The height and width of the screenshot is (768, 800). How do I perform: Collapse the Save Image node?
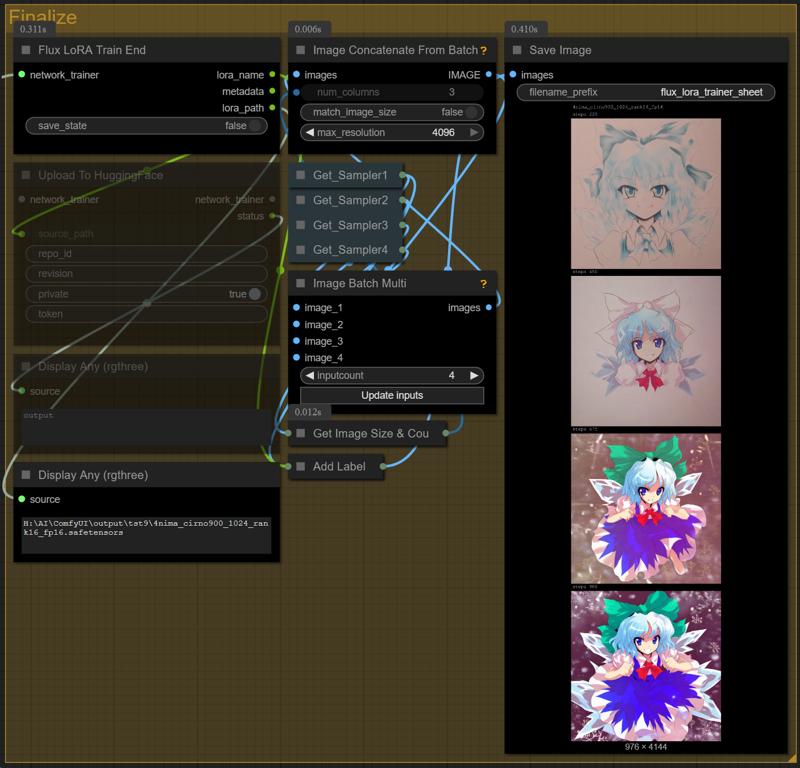pyautogui.click(x=517, y=50)
